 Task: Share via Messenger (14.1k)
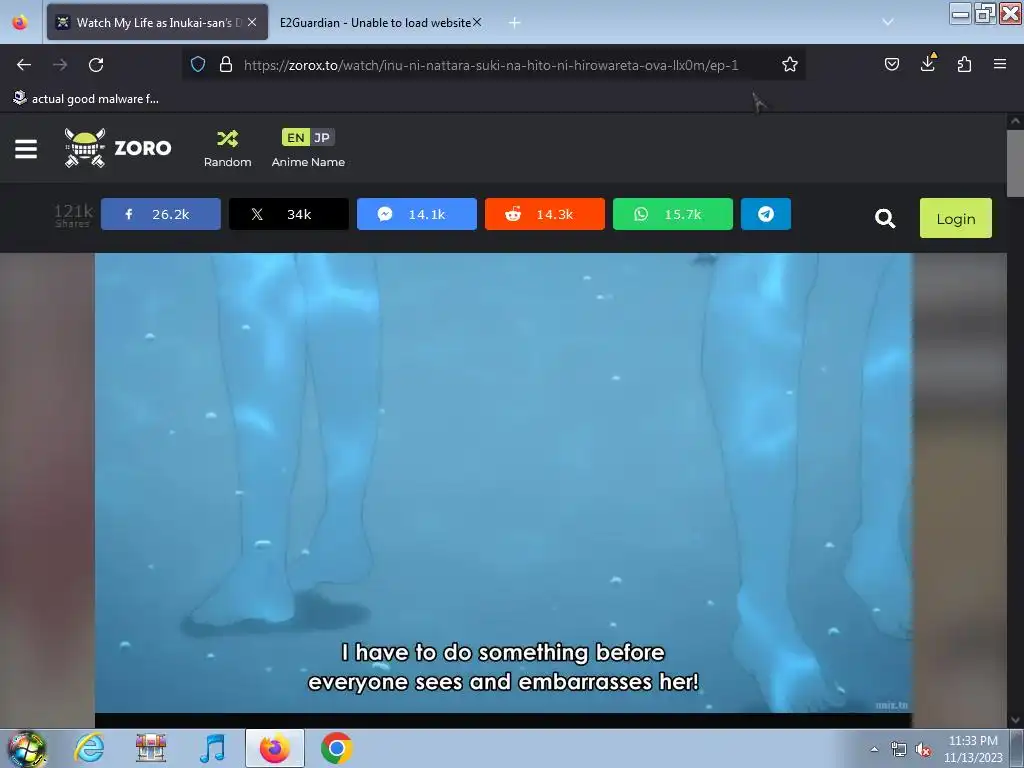(417, 214)
